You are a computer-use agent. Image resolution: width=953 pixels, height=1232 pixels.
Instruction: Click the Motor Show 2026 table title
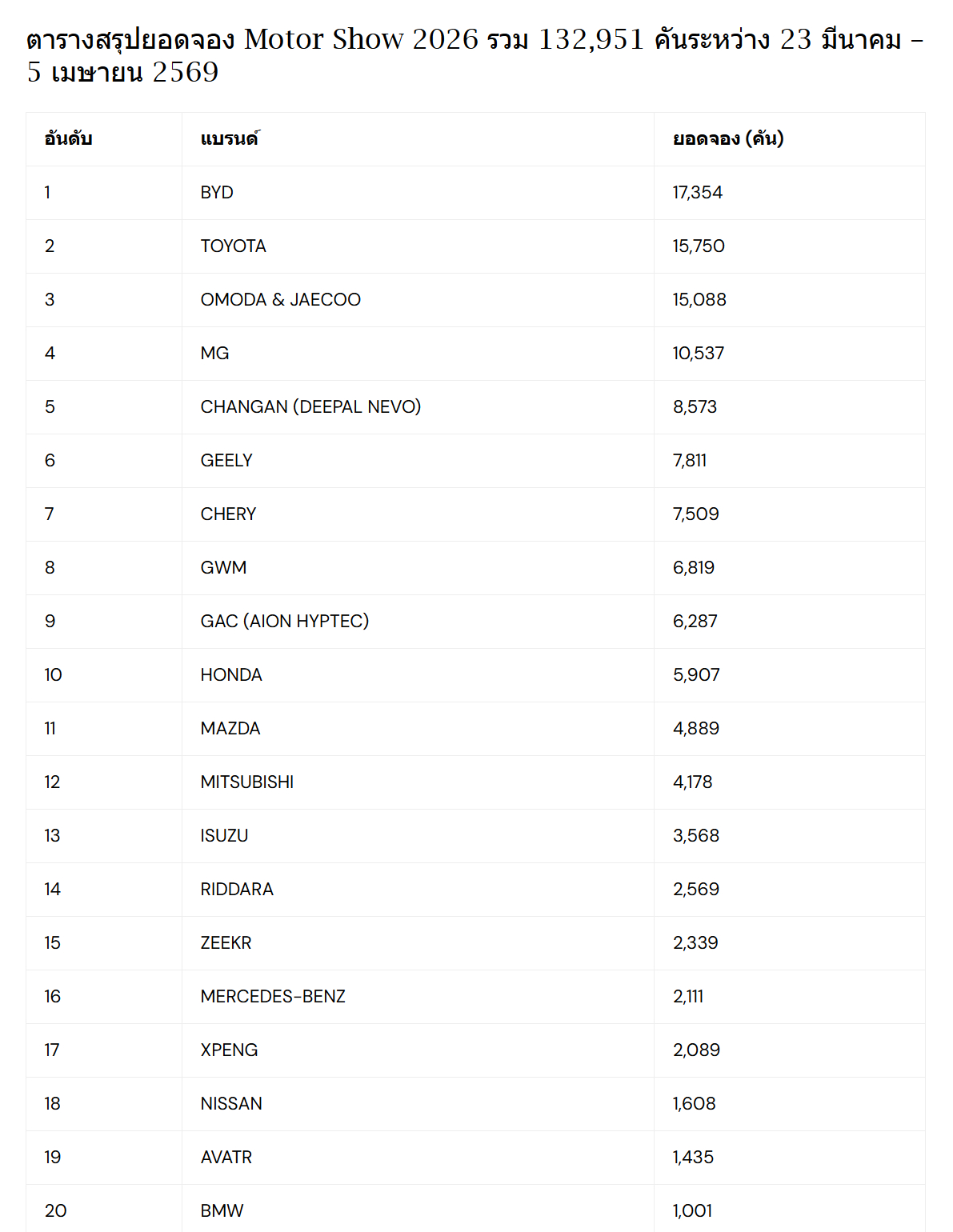pos(475,55)
